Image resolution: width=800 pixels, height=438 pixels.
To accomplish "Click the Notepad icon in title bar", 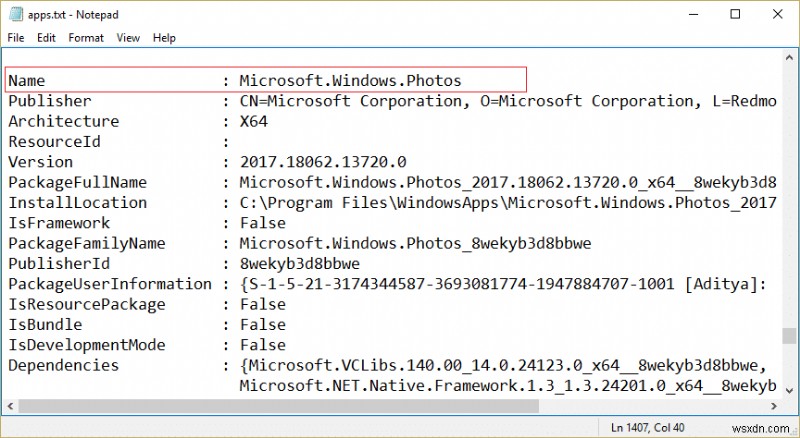I will click(x=14, y=15).
